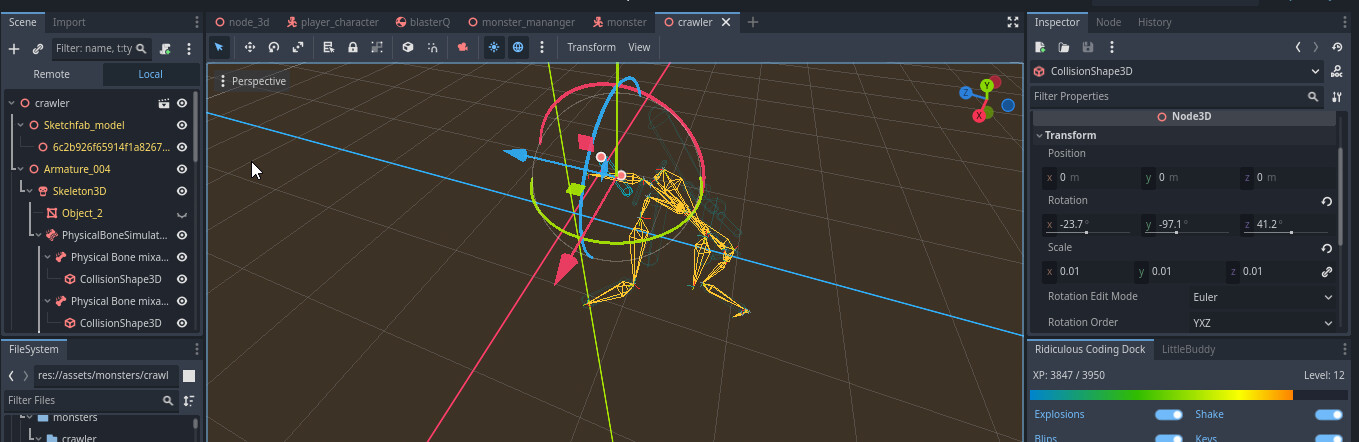Collapse the Armature_004 tree node
The height and width of the screenshot is (442, 1359).
[x=20, y=169]
